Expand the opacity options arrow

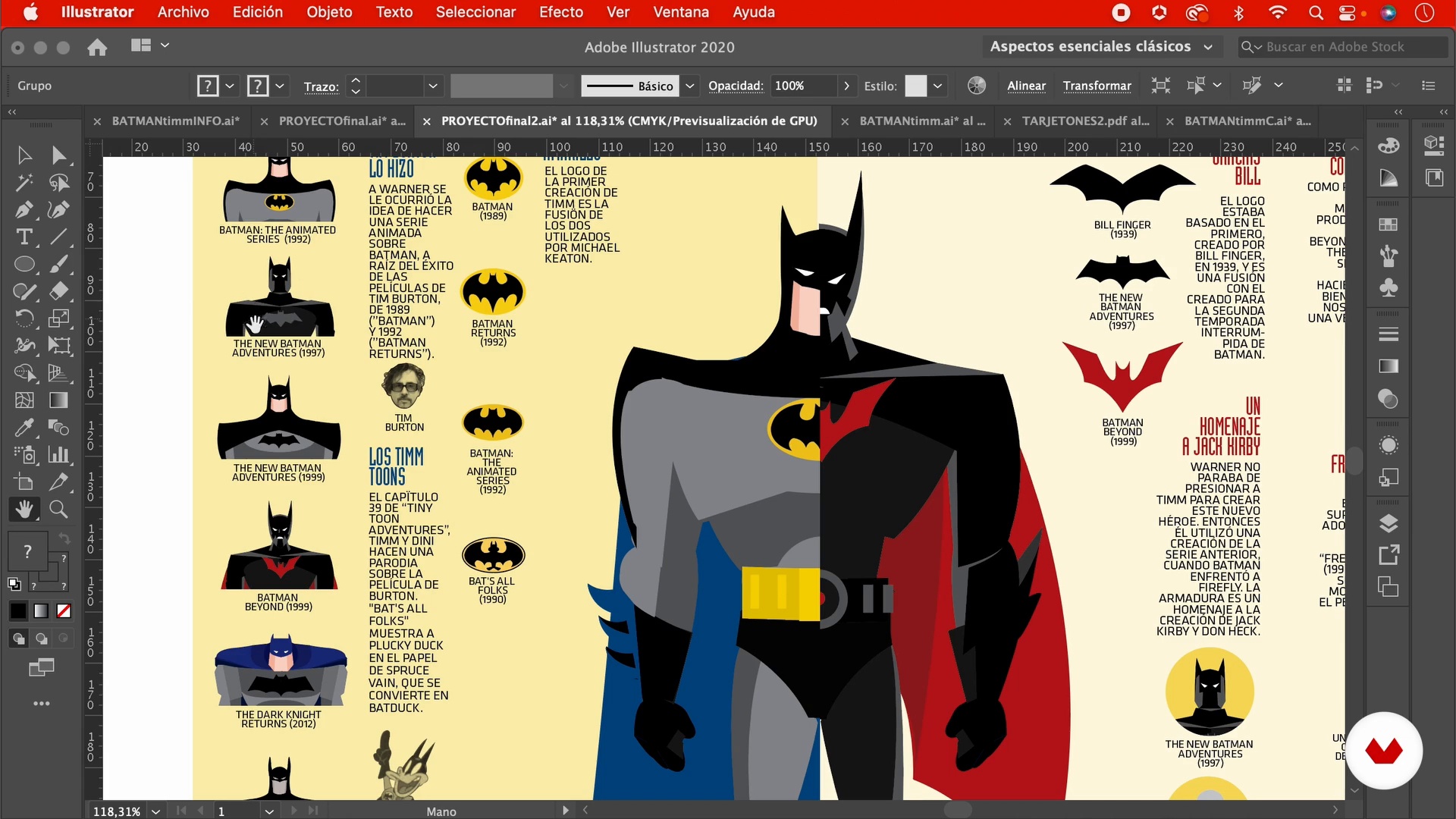coord(846,86)
